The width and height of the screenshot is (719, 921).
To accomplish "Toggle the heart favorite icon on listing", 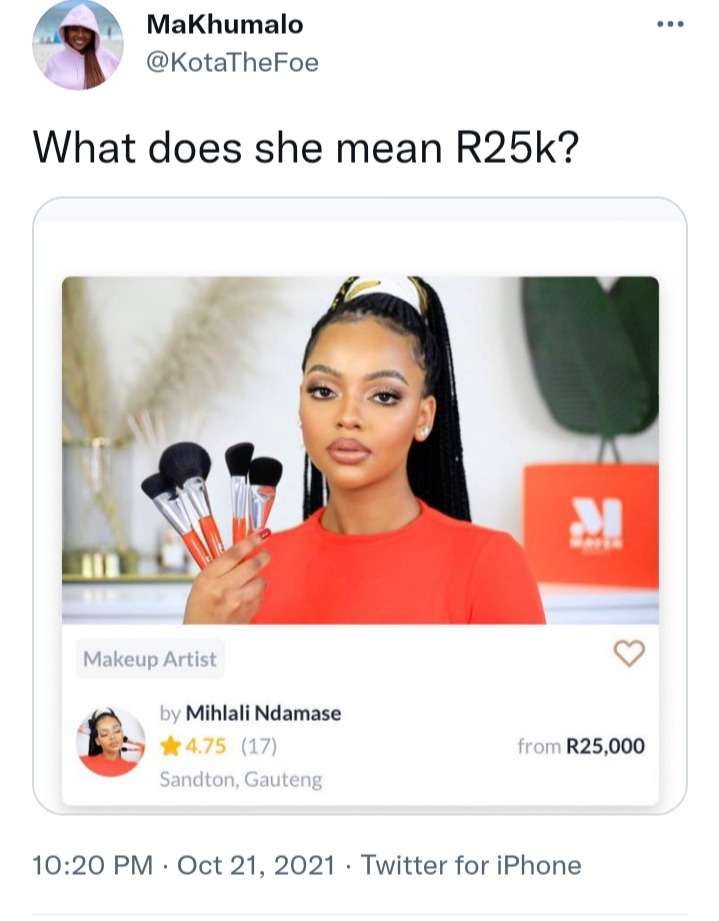I will point(629,653).
